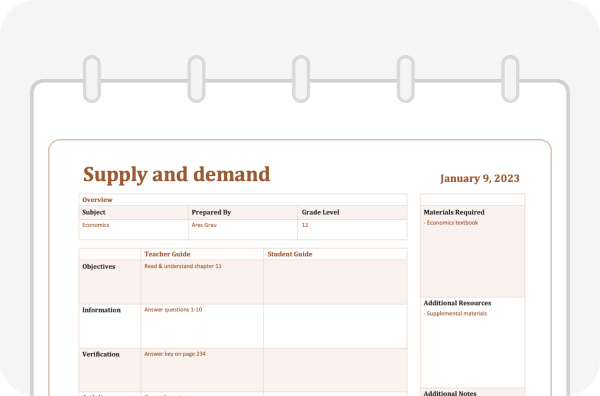600x396 pixels.
Task: Click the grade level value '12'
Action: click(x=305, y=225)
